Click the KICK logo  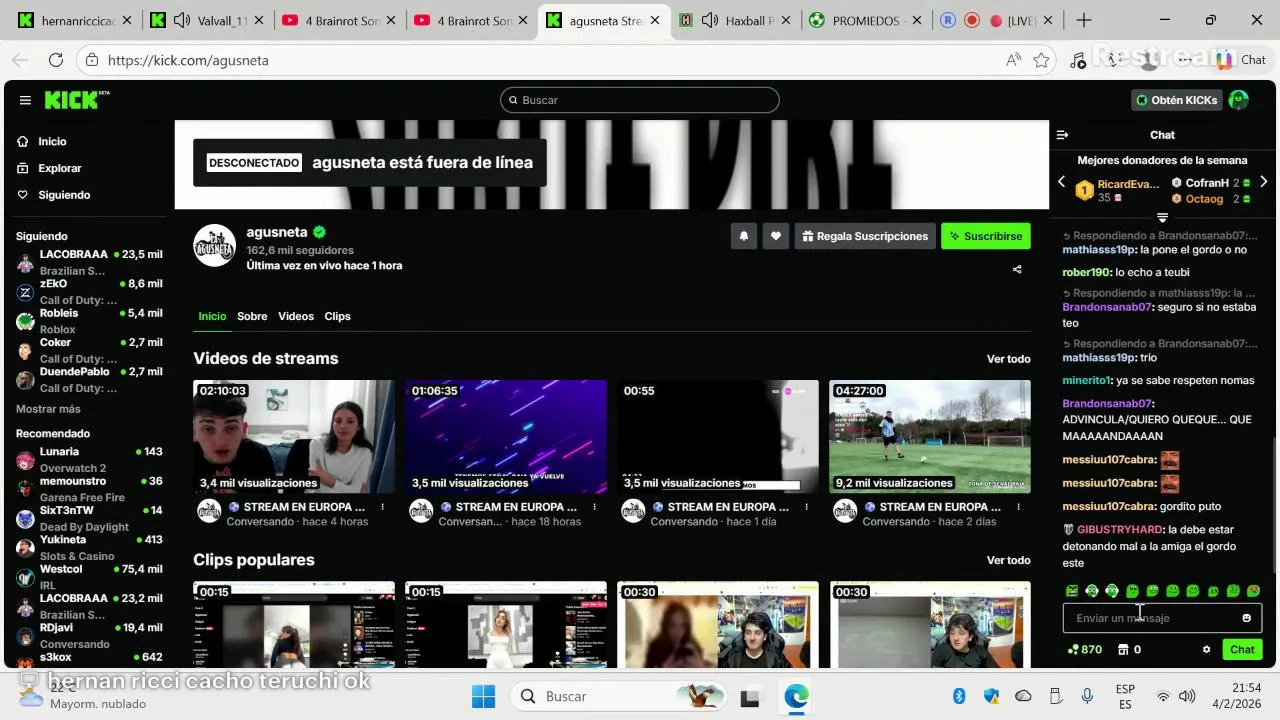(x=75, y=100)
